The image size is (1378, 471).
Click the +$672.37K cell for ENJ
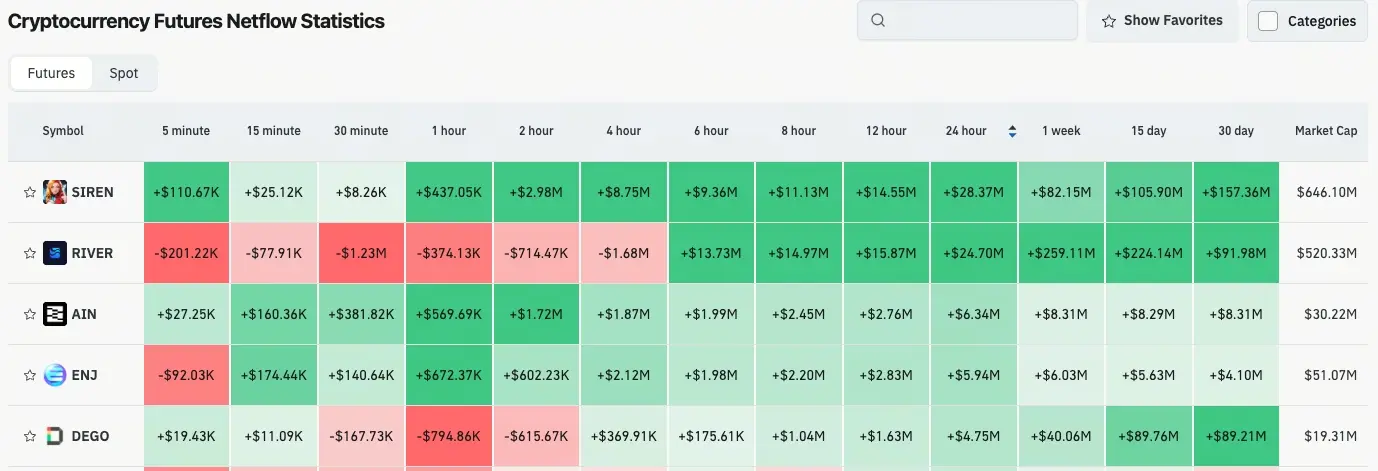[449, 375]
